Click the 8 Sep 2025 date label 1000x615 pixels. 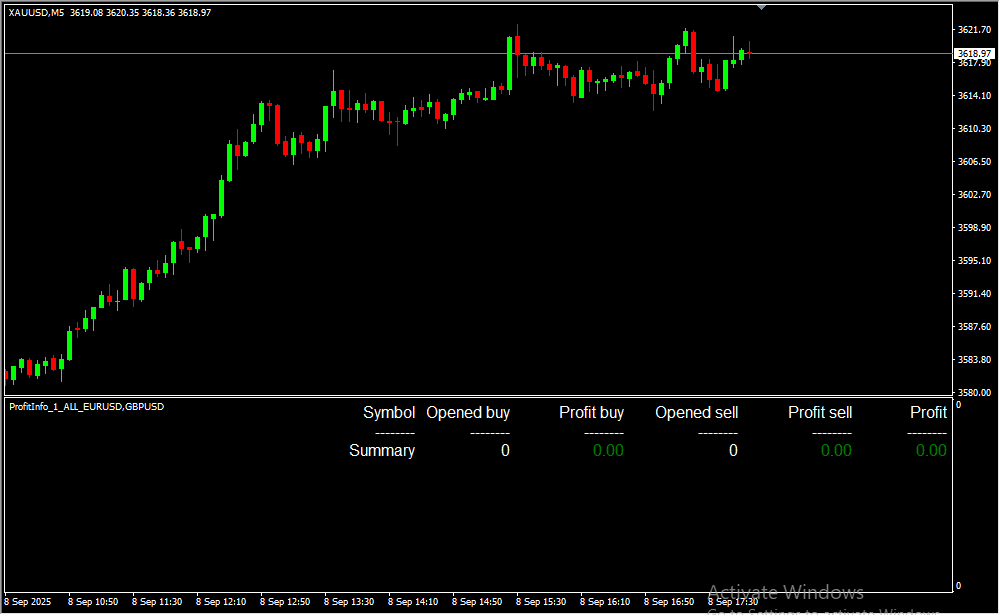(30, 602)
